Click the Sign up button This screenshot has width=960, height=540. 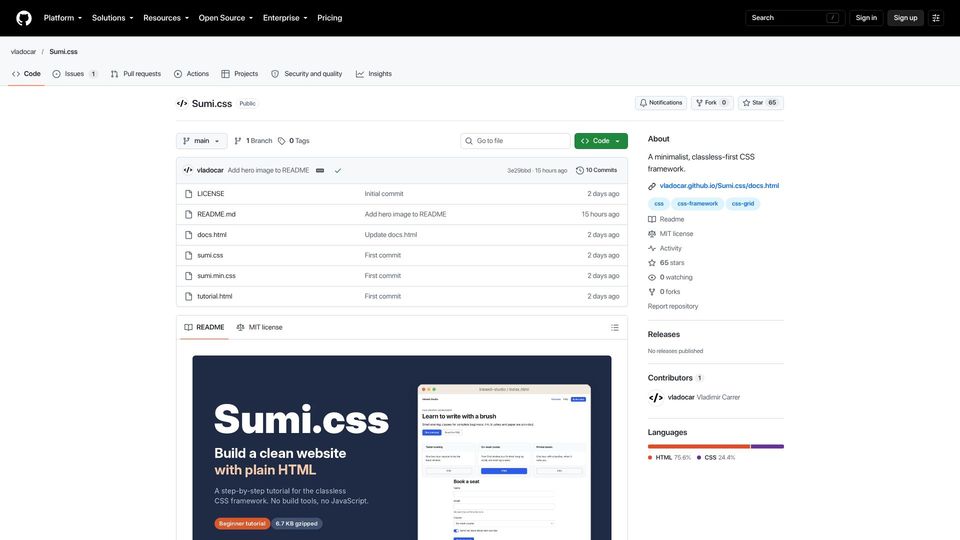(905, 18)
